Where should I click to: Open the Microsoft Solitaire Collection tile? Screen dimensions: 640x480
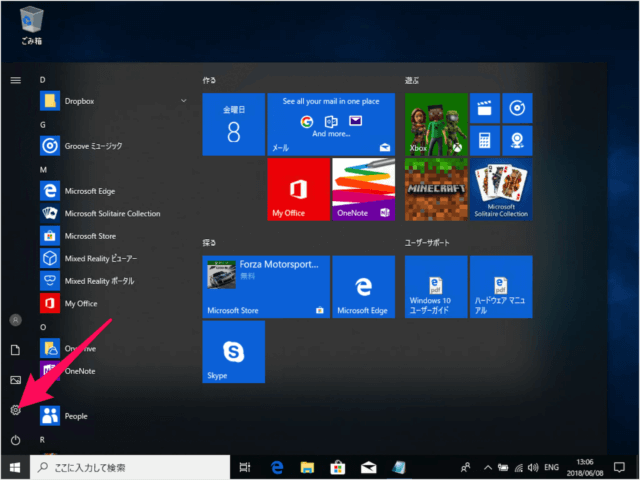tap(501, 189)
